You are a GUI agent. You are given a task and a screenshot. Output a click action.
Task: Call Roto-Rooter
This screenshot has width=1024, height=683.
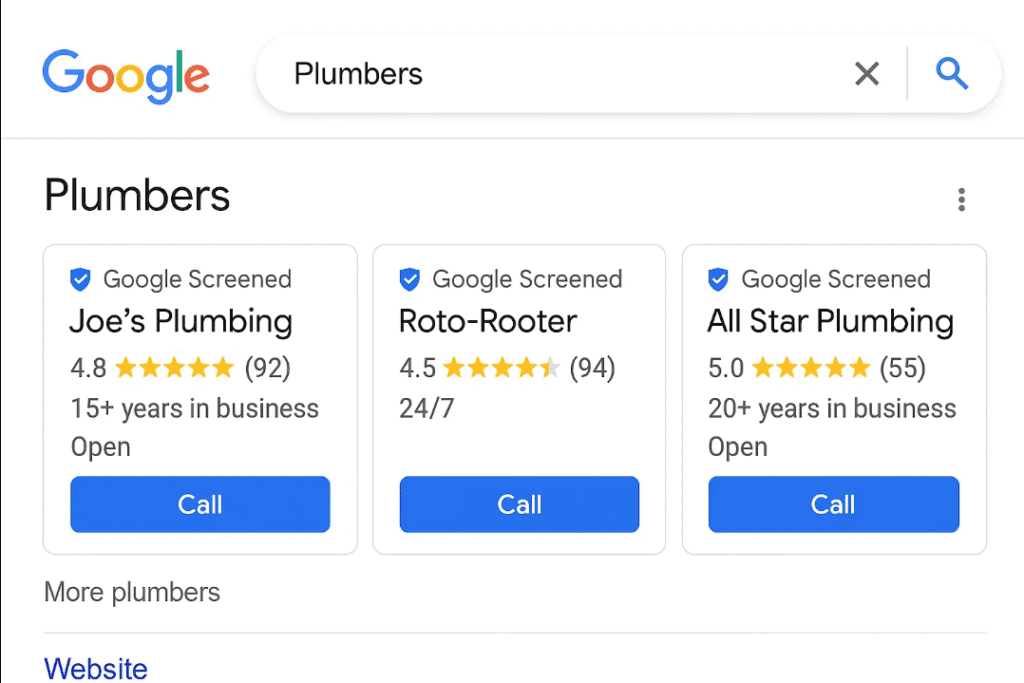tap(519, 504)
